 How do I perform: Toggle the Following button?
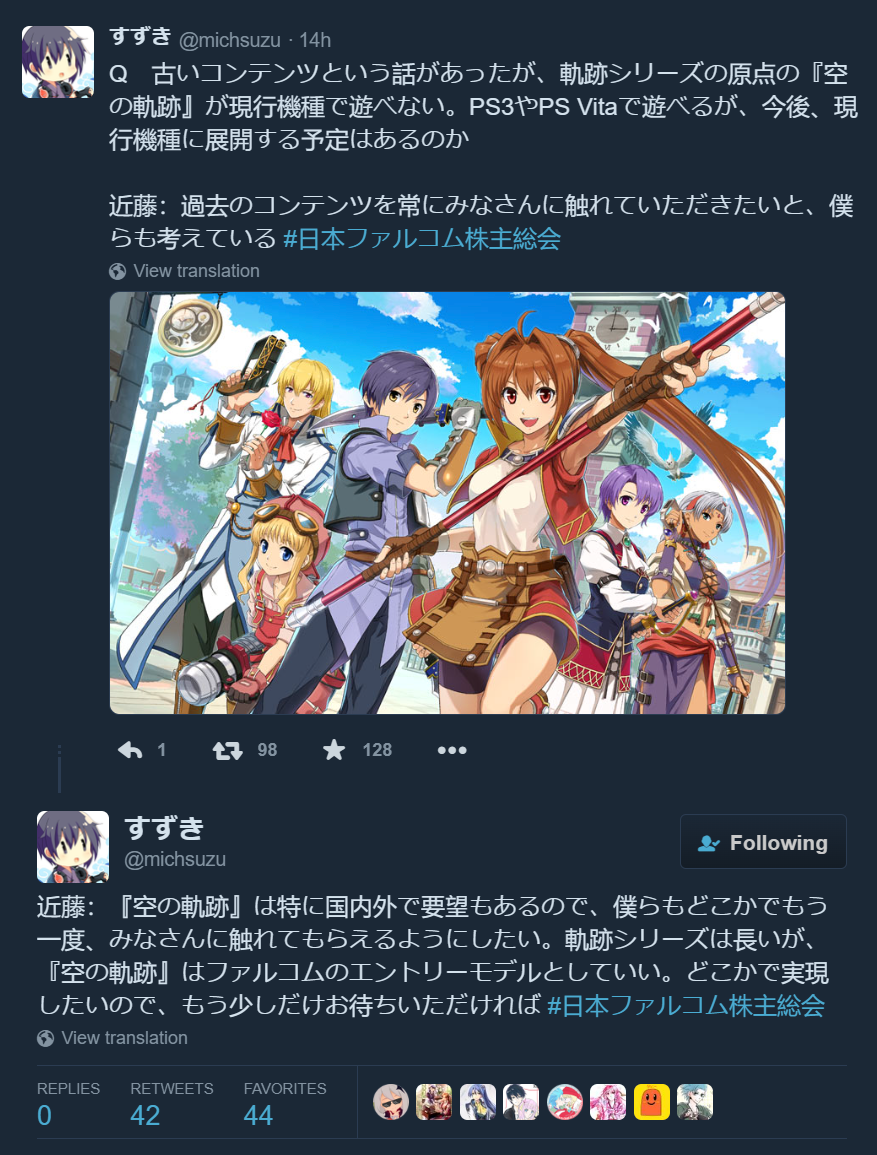[763, 842]
